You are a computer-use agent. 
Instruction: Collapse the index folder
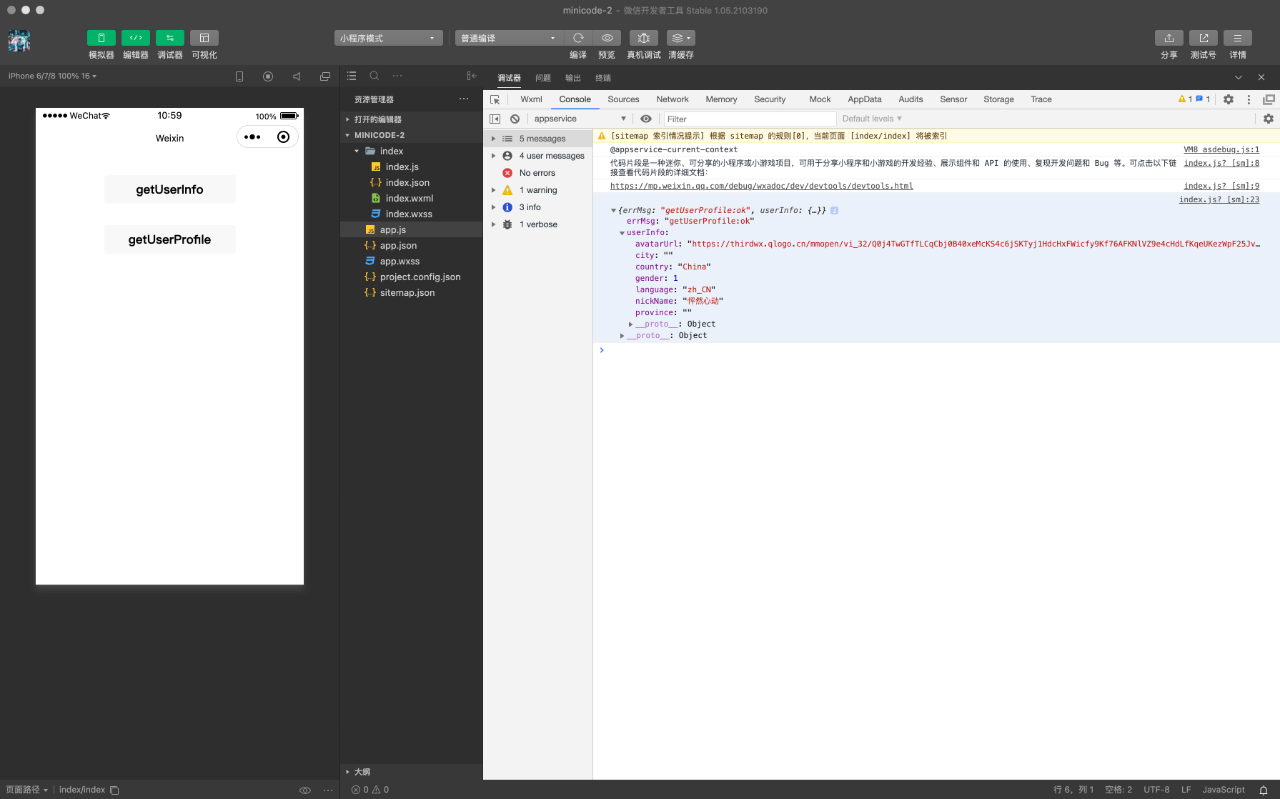pyautogui.click(x=412, y=151)
